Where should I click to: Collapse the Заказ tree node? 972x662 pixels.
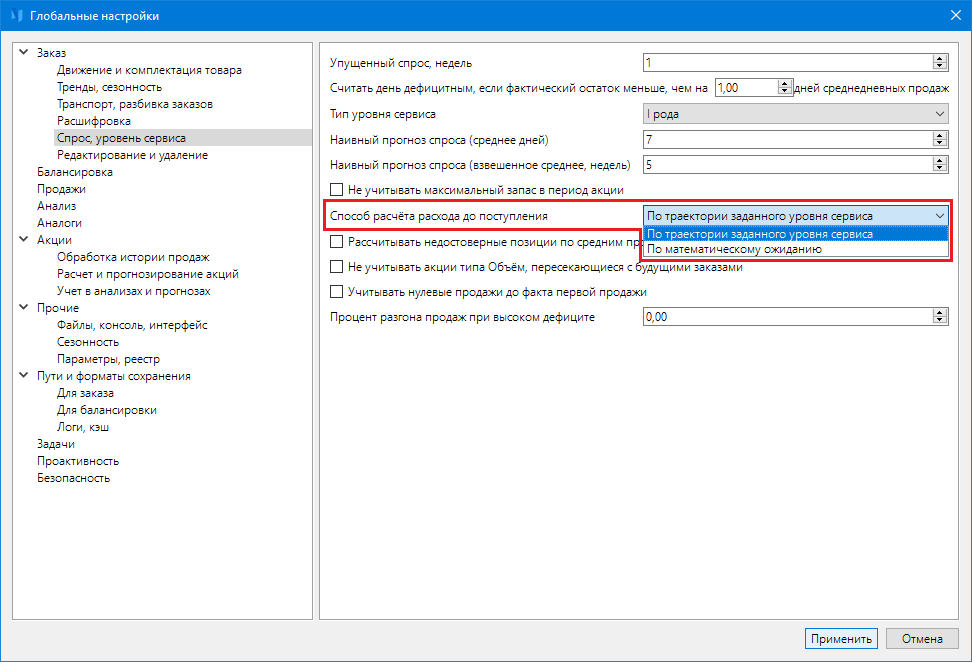pyautogui.click(x=24, y=53)
